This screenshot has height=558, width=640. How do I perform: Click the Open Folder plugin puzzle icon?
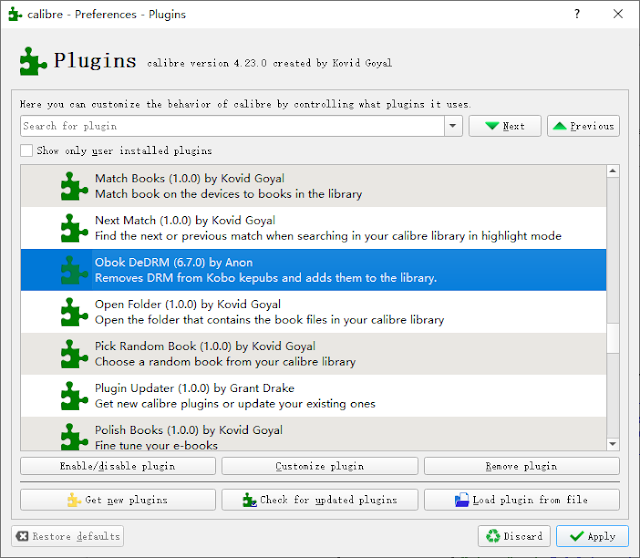(74, 312)
